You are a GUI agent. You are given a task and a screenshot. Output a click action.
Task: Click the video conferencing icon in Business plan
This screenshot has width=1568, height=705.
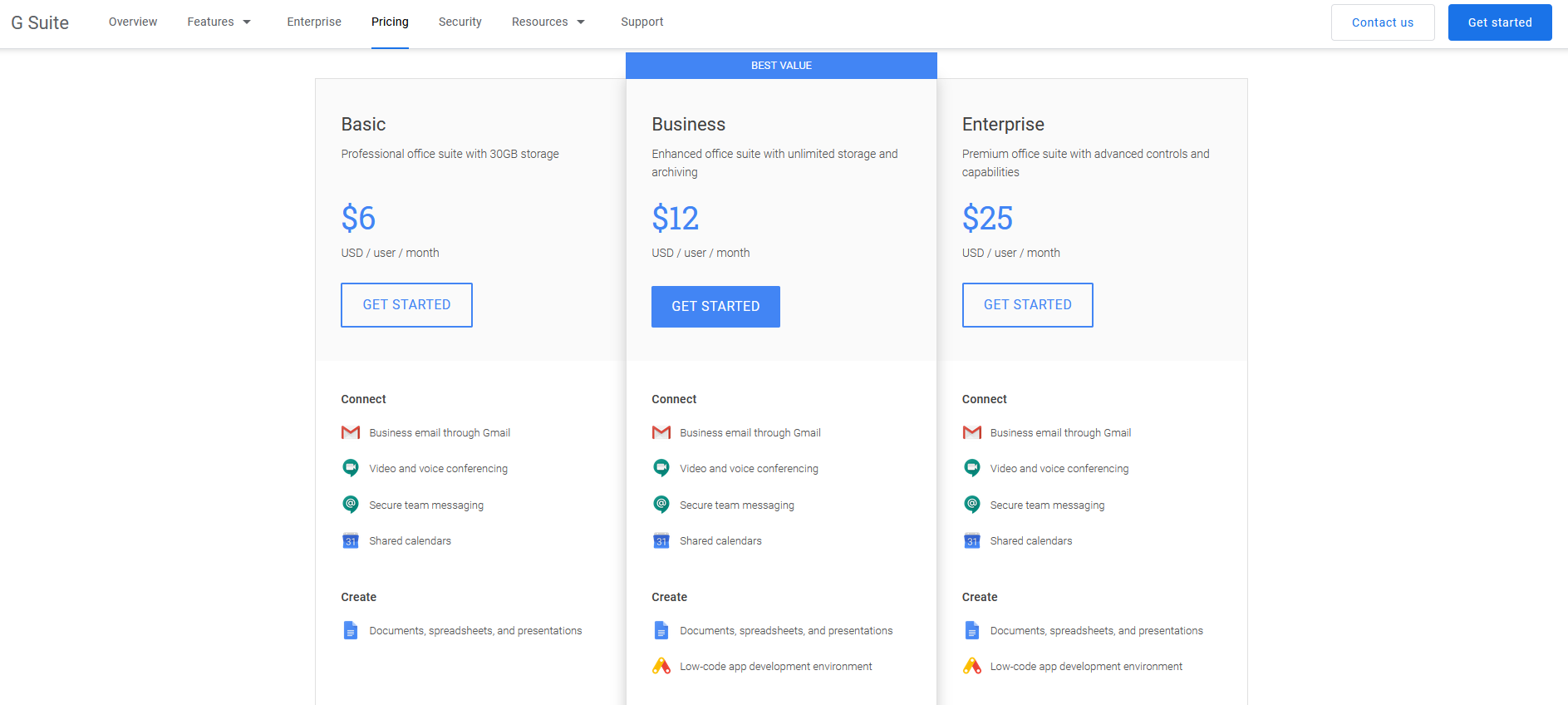point(661,468)
